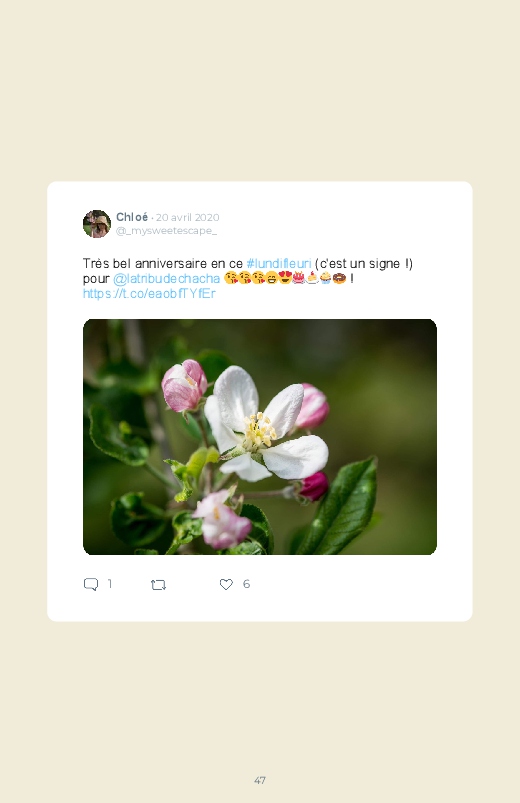Follow the https://t.co/eaobfTYfEr link

tap(149, 293)
